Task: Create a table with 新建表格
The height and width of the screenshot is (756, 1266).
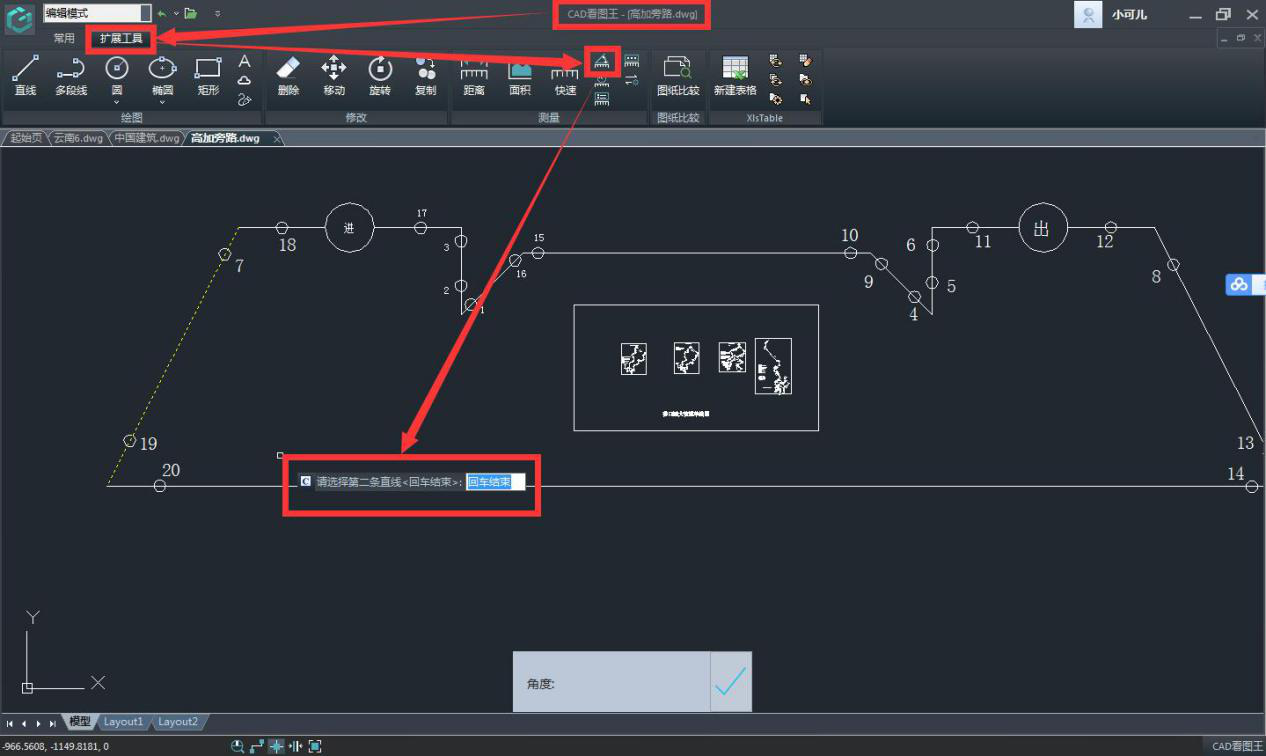Action: (734, 76)
